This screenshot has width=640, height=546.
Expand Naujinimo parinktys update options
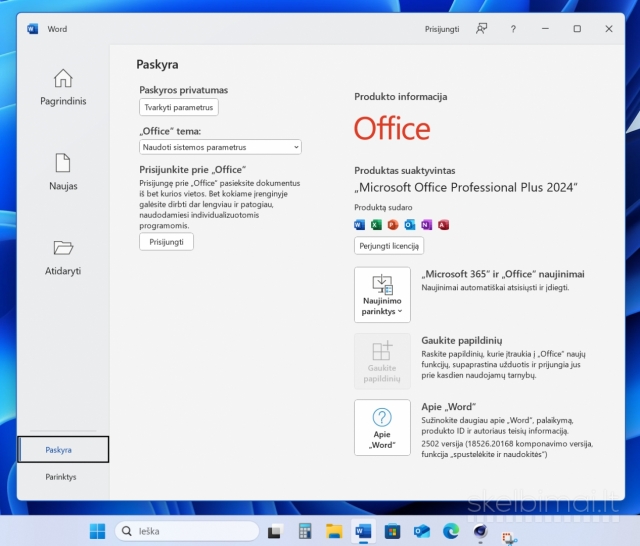(382, 295)
